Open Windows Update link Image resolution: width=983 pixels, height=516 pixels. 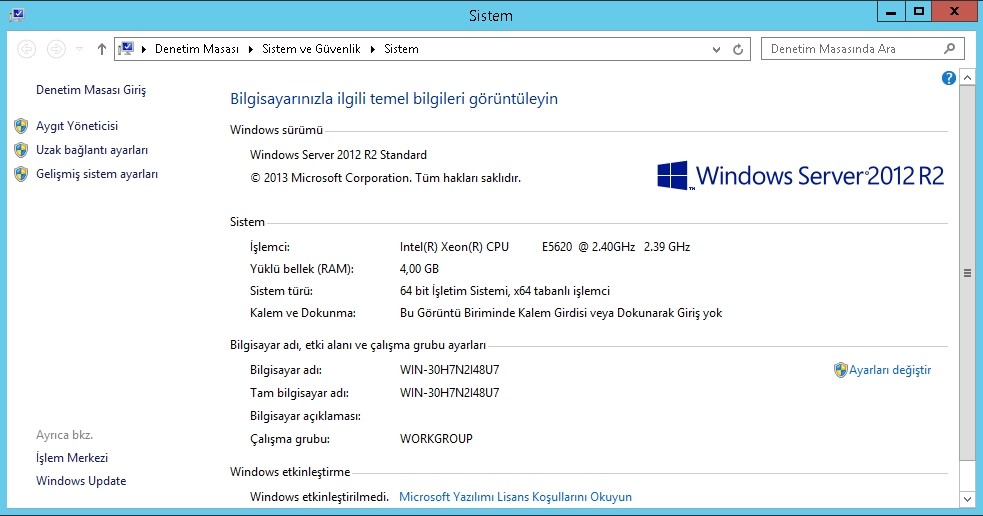pyautogui.click(x=81, y=481)
